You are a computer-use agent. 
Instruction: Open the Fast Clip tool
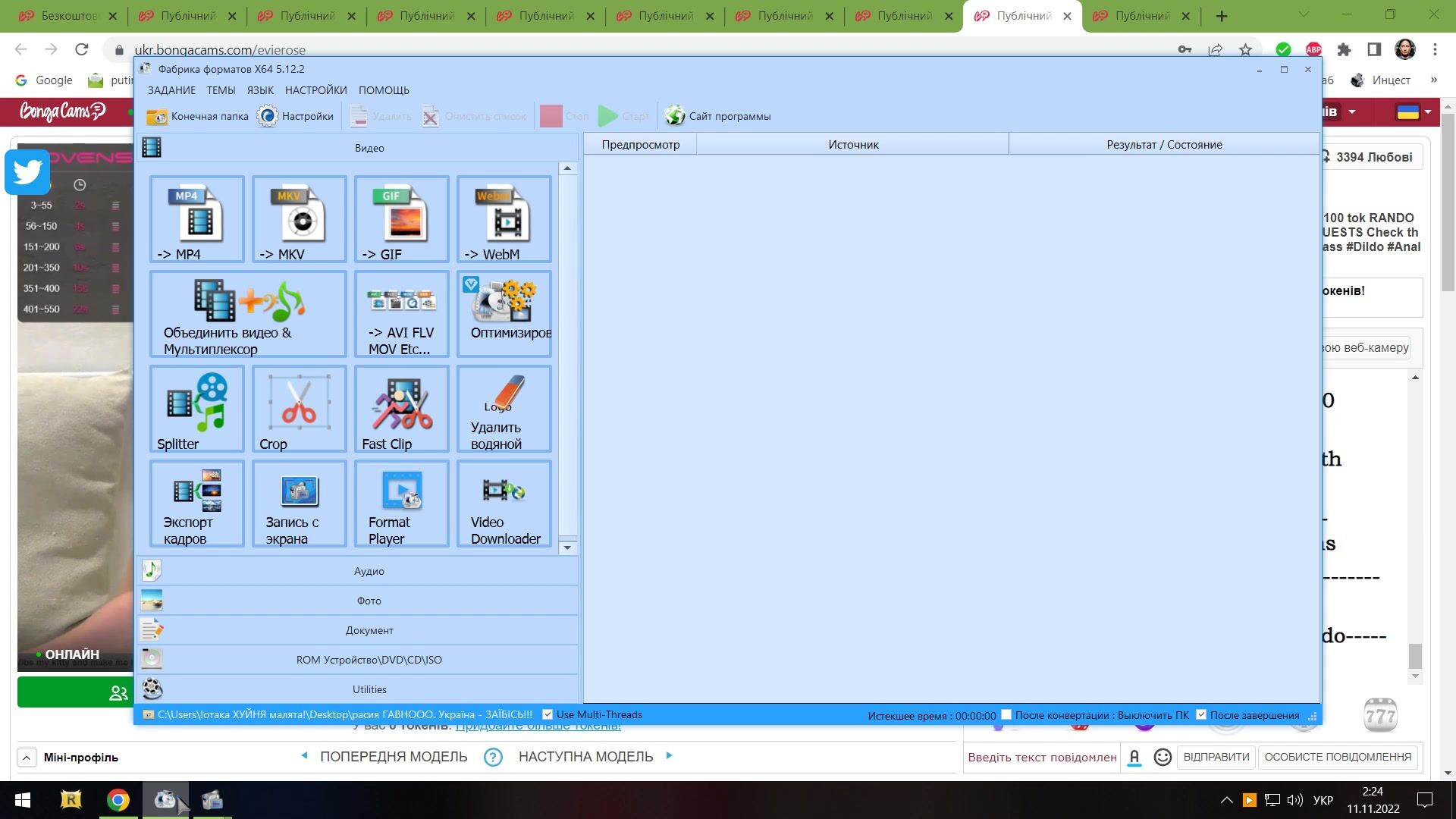(x=402, y=409)
